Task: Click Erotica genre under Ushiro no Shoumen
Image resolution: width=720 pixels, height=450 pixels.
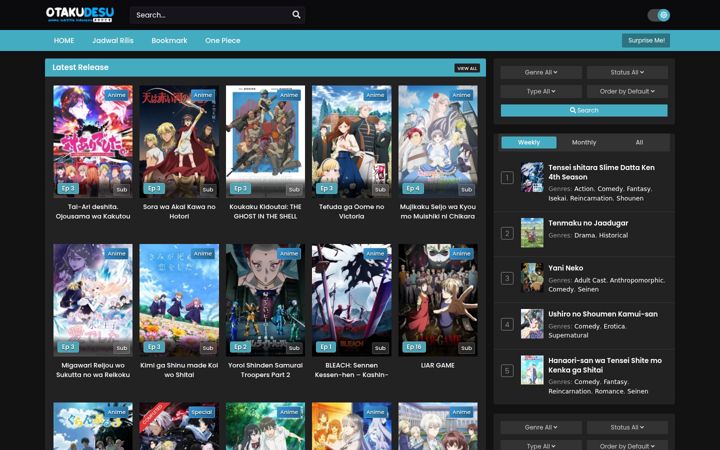Action: pyautogui.click(x=614, y=326)
